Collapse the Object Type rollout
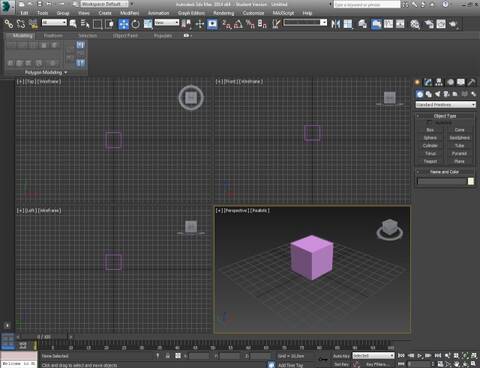This screenshot has width=480, height=368. pos(445,116)
